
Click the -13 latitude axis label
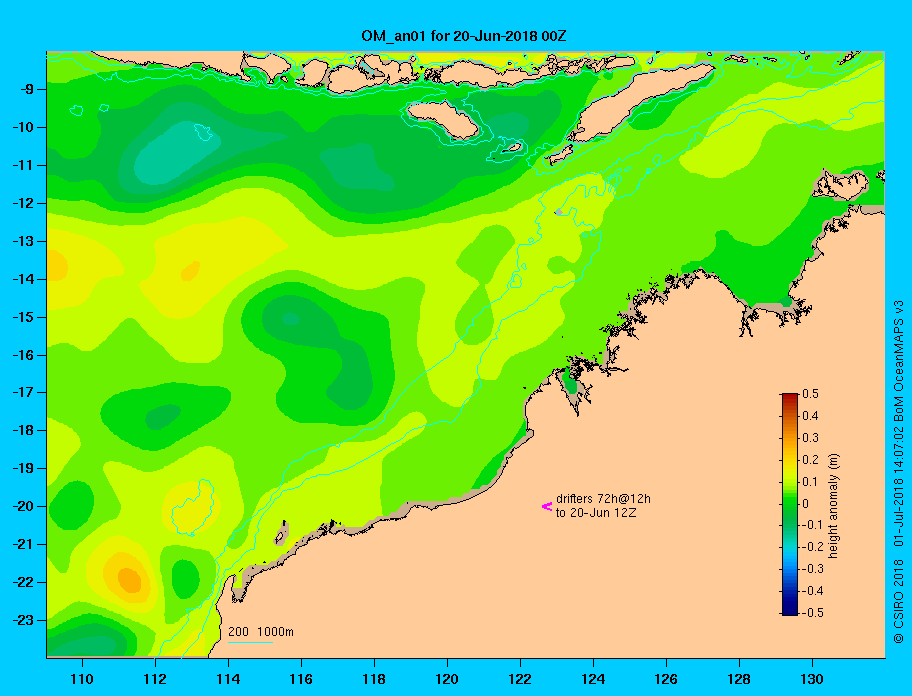23,241
